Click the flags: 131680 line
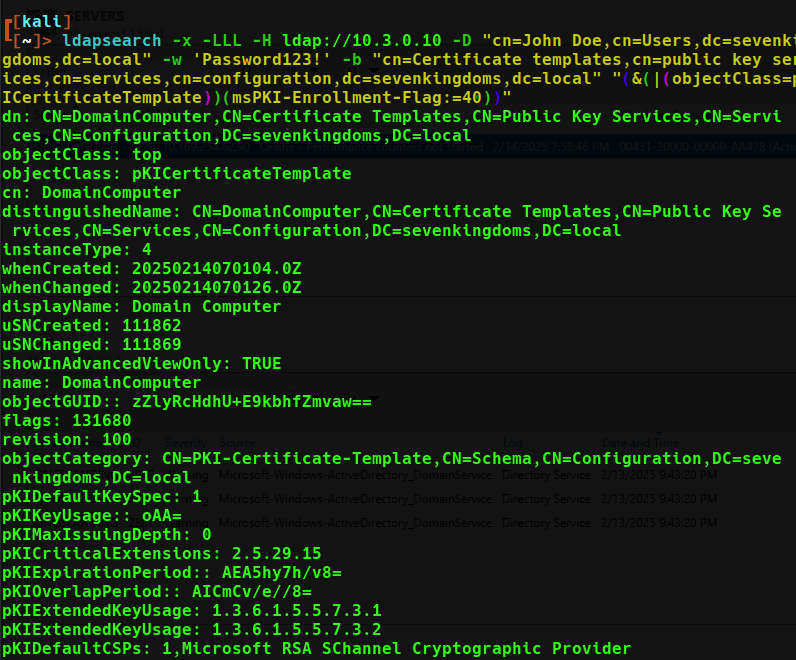The image size is (796, 660). pos(66,420)
